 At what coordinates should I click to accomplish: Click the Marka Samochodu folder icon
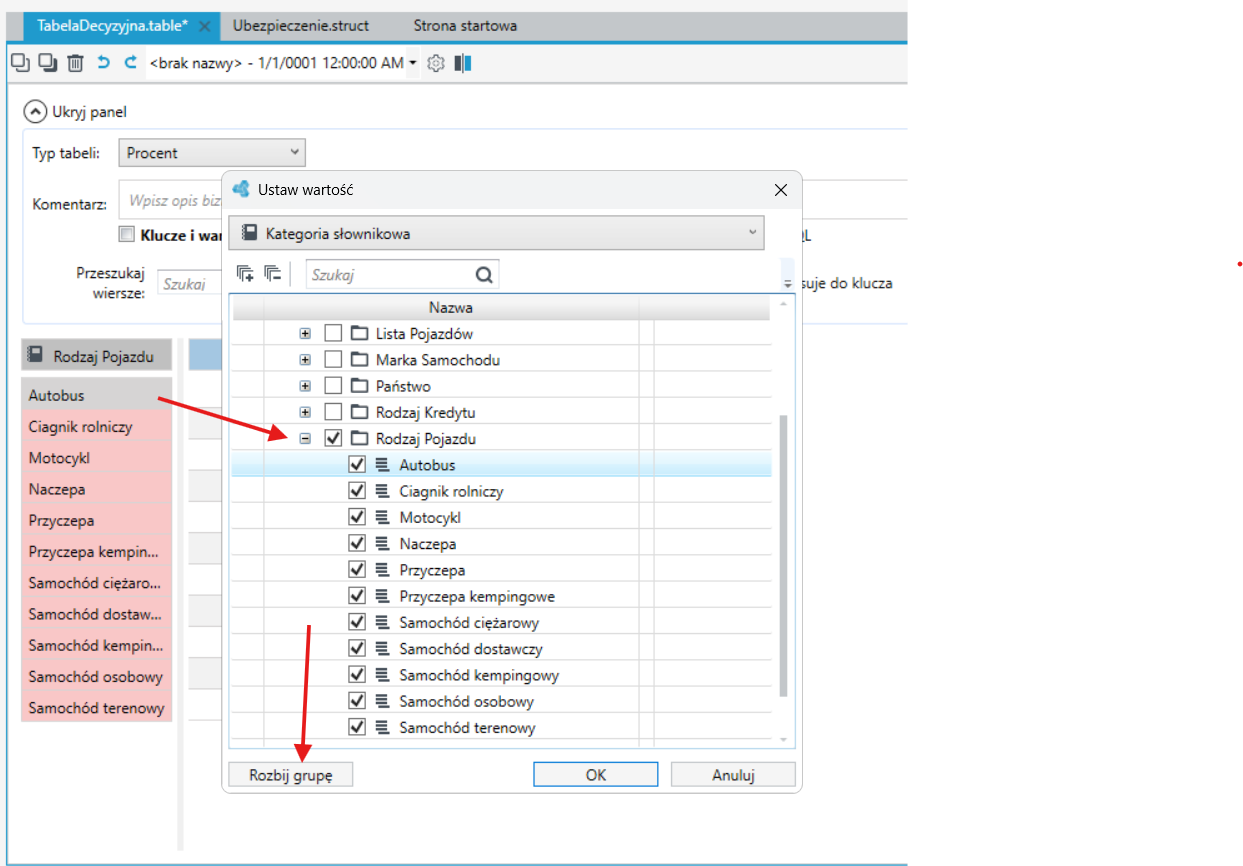tap(359, 360)
